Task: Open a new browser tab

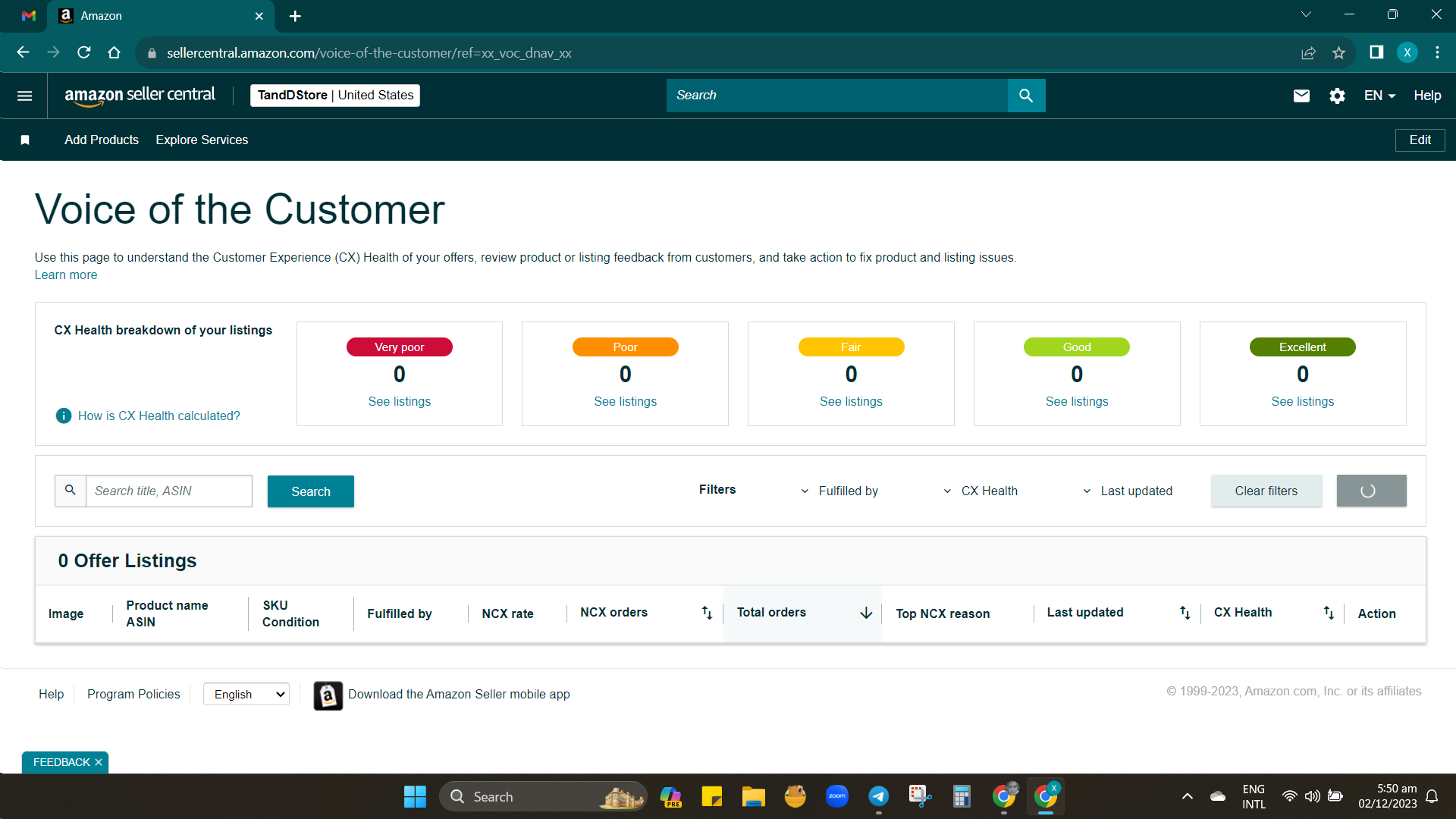Action: pyautogui.click(x=295, y=16)
